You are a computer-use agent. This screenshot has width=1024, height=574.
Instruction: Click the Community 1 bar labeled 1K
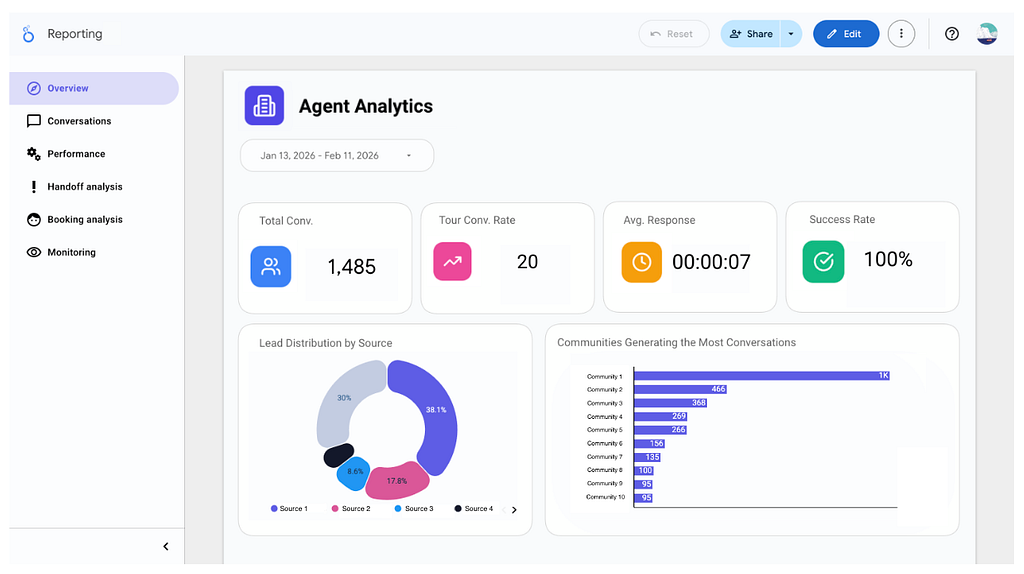pos(761,375)
